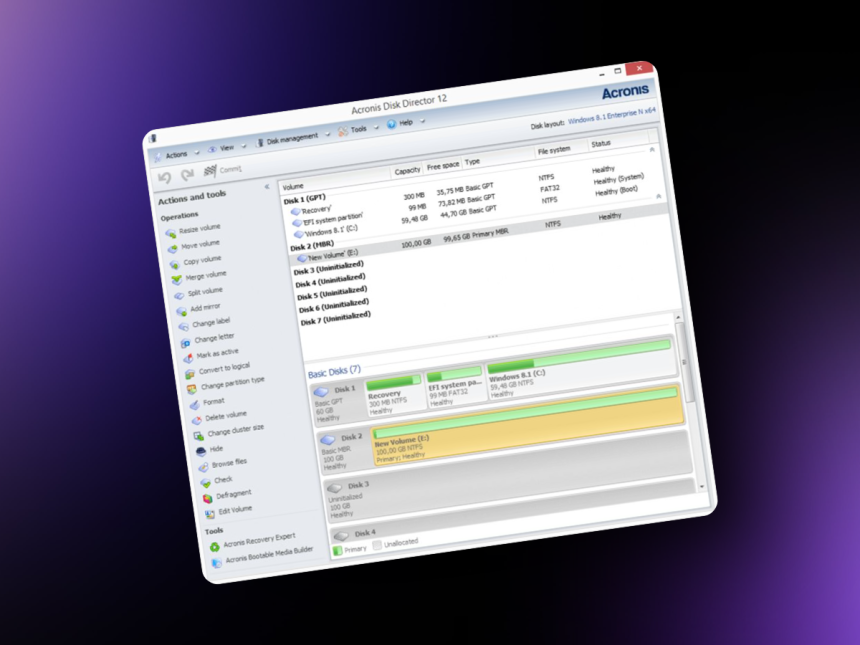Sort by the Volume column header

(293, 186)
